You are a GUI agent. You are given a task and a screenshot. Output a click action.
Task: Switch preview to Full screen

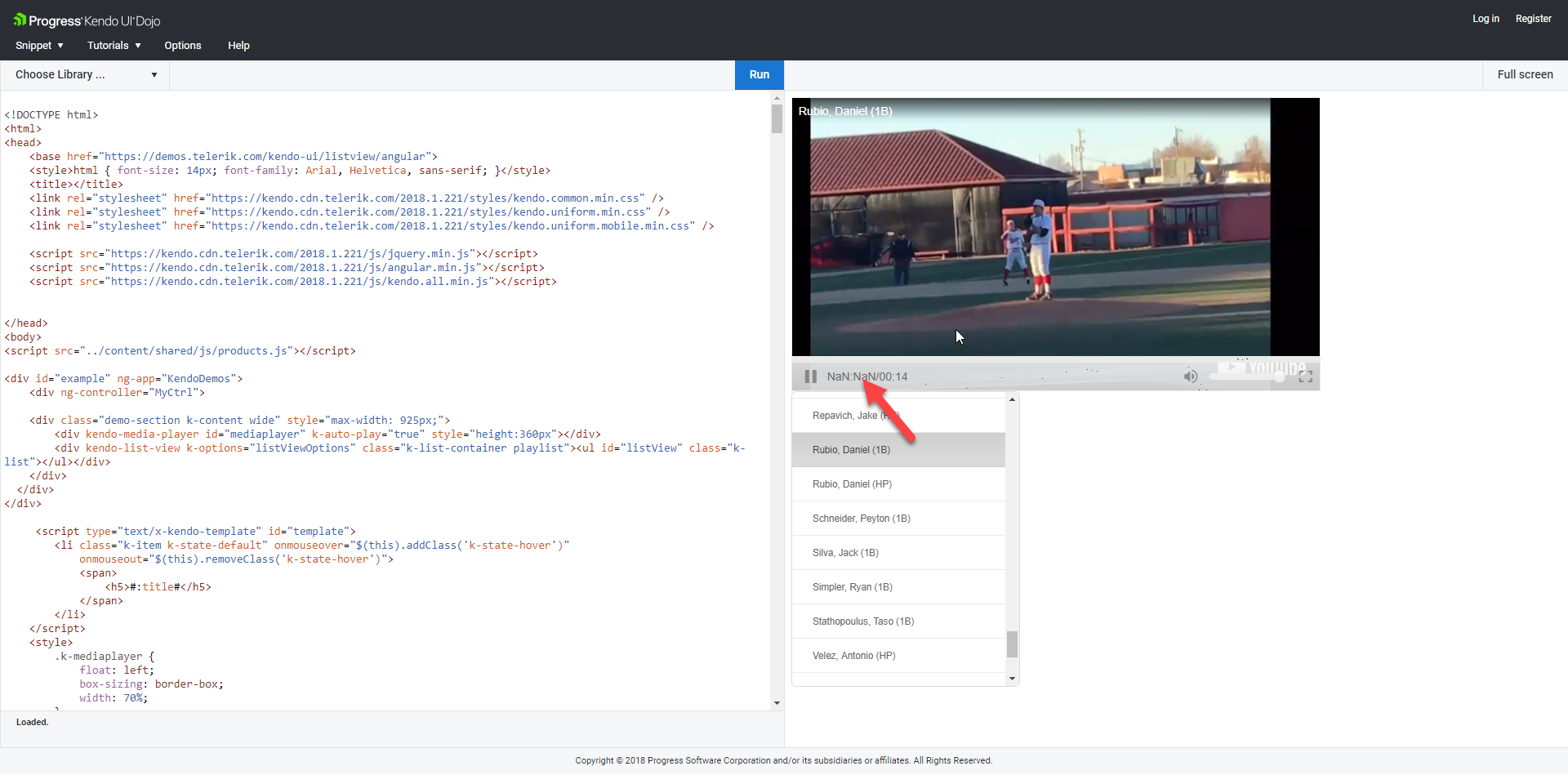pos(1525,74)
